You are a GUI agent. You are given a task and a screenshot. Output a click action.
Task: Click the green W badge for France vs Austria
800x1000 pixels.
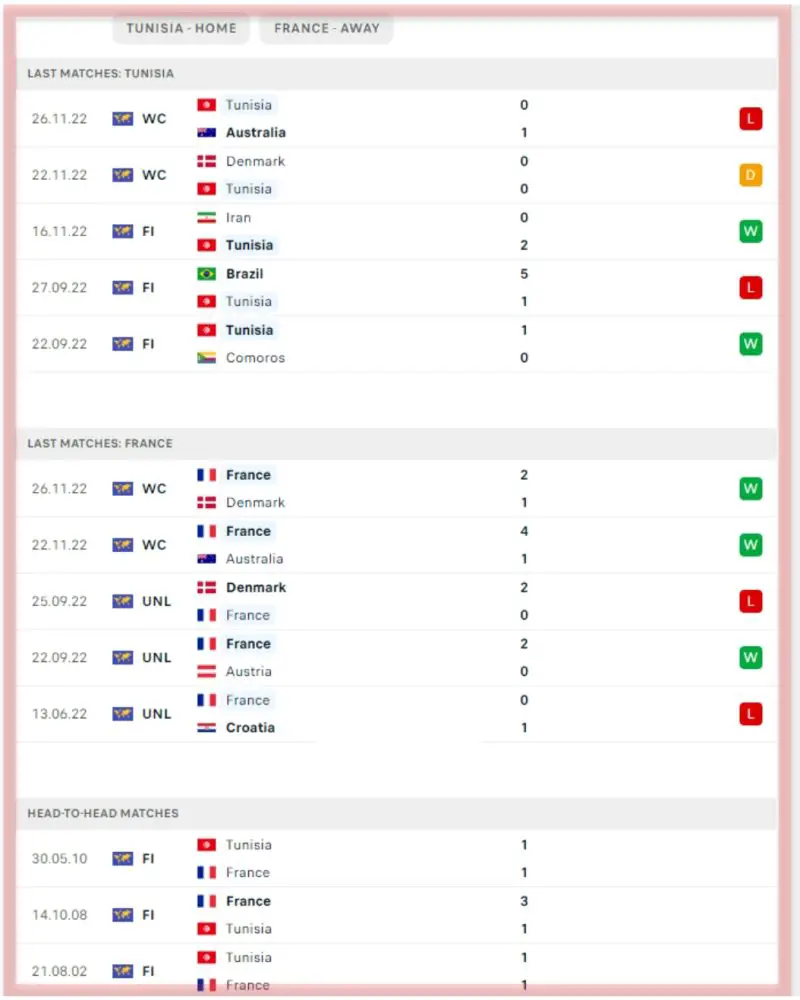pyautogui.click(x=750, y=658)
